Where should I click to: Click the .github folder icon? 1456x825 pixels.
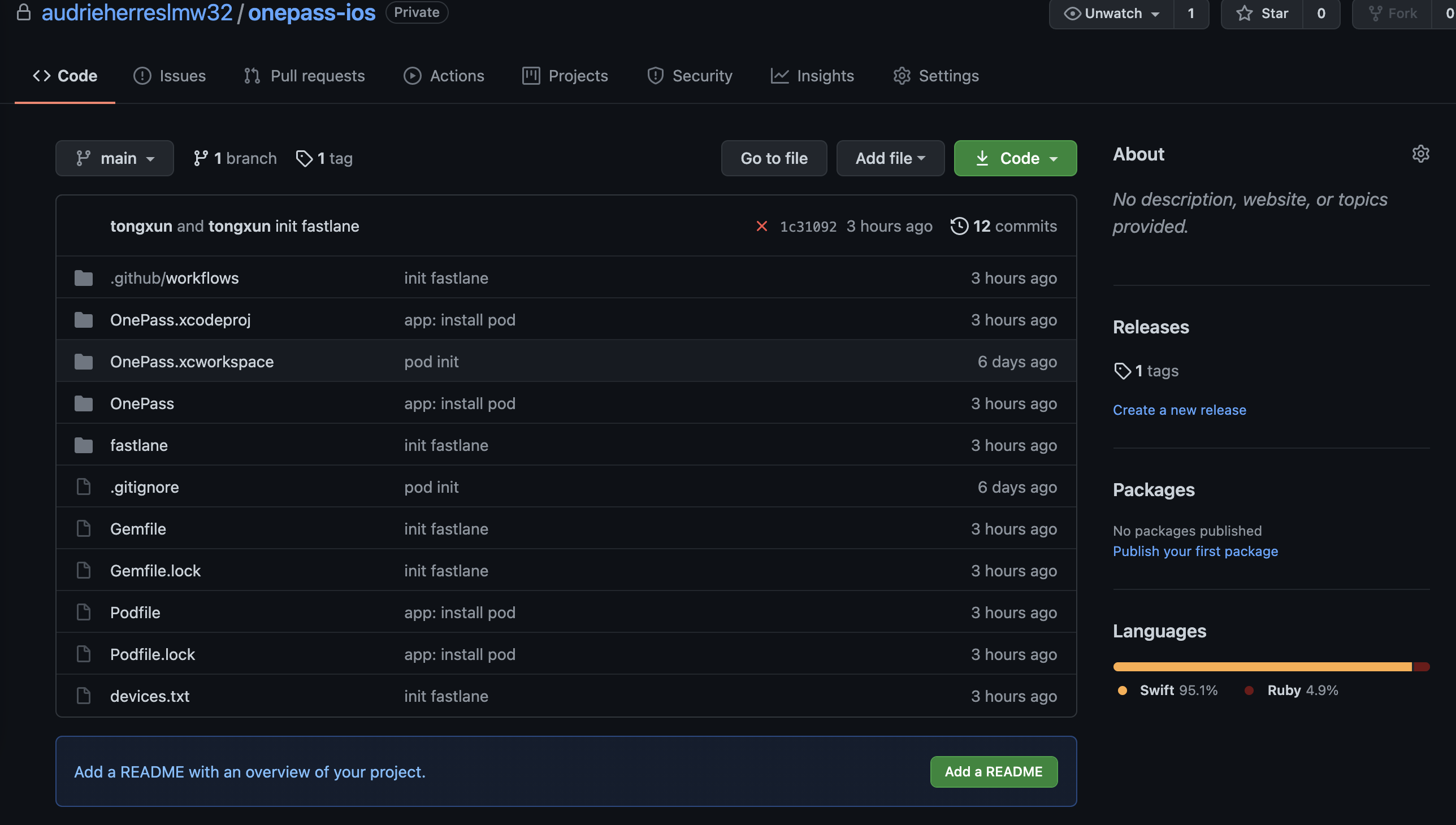click(84, 278)
